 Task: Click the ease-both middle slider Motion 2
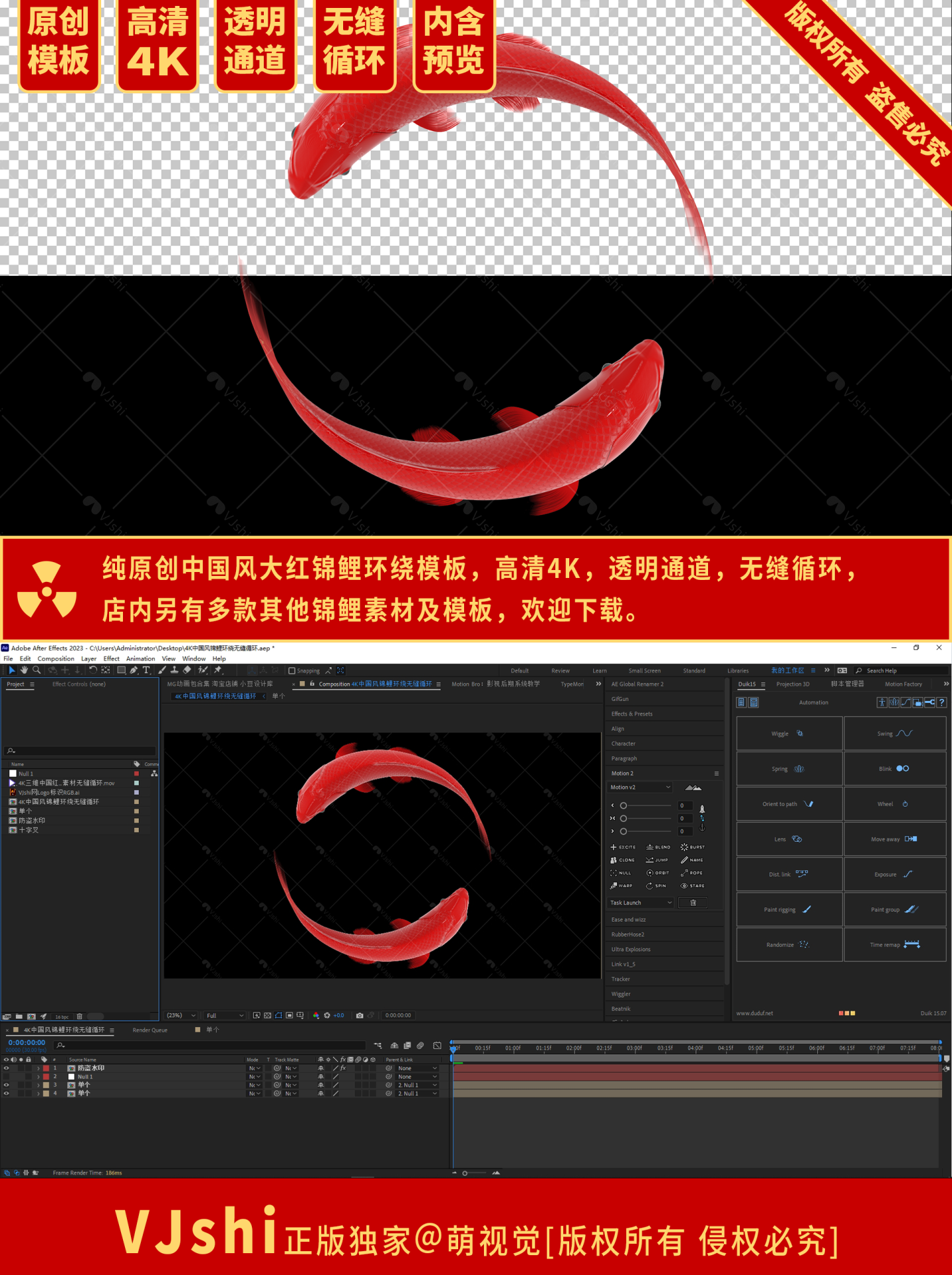point(647,819)
